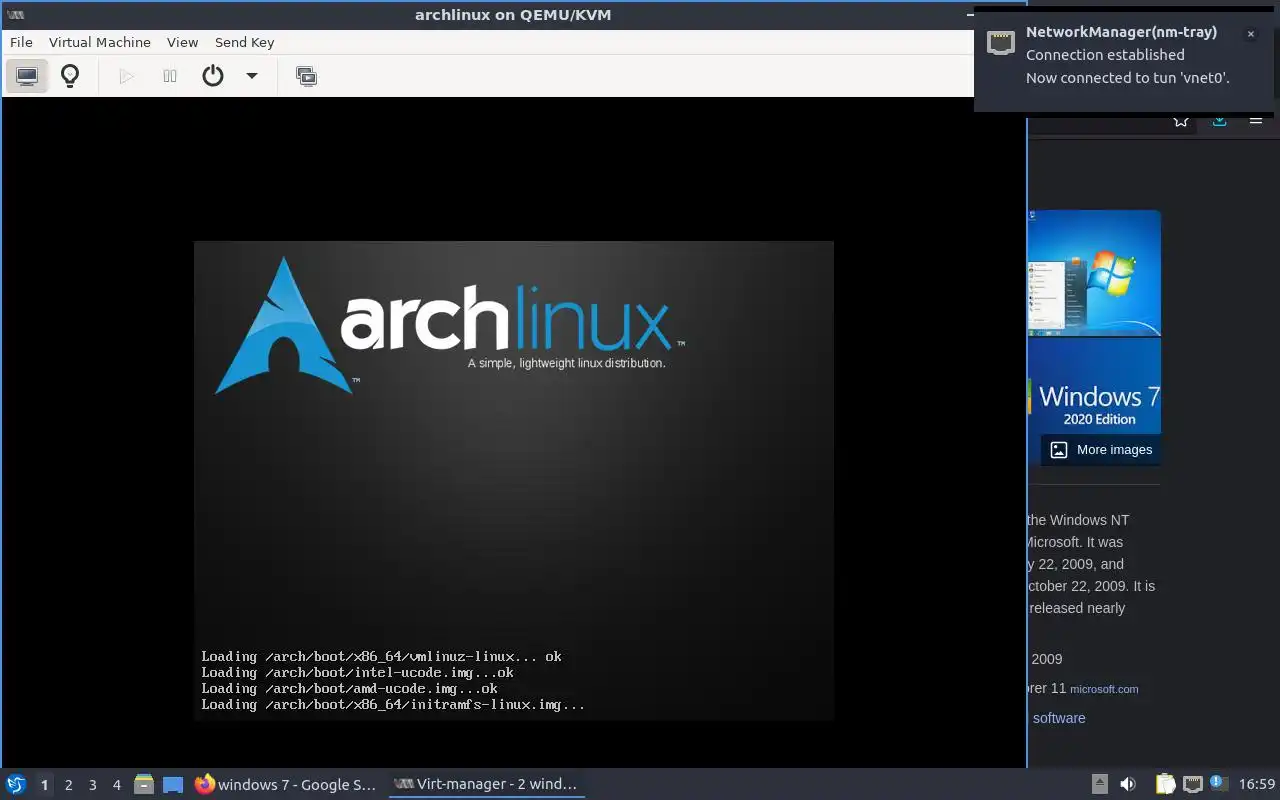Image resolution: width=1280 pixels, height=800 pixels.
Task: Click the Arch Linux VM boot screen
Action: (x=513, y=480)
